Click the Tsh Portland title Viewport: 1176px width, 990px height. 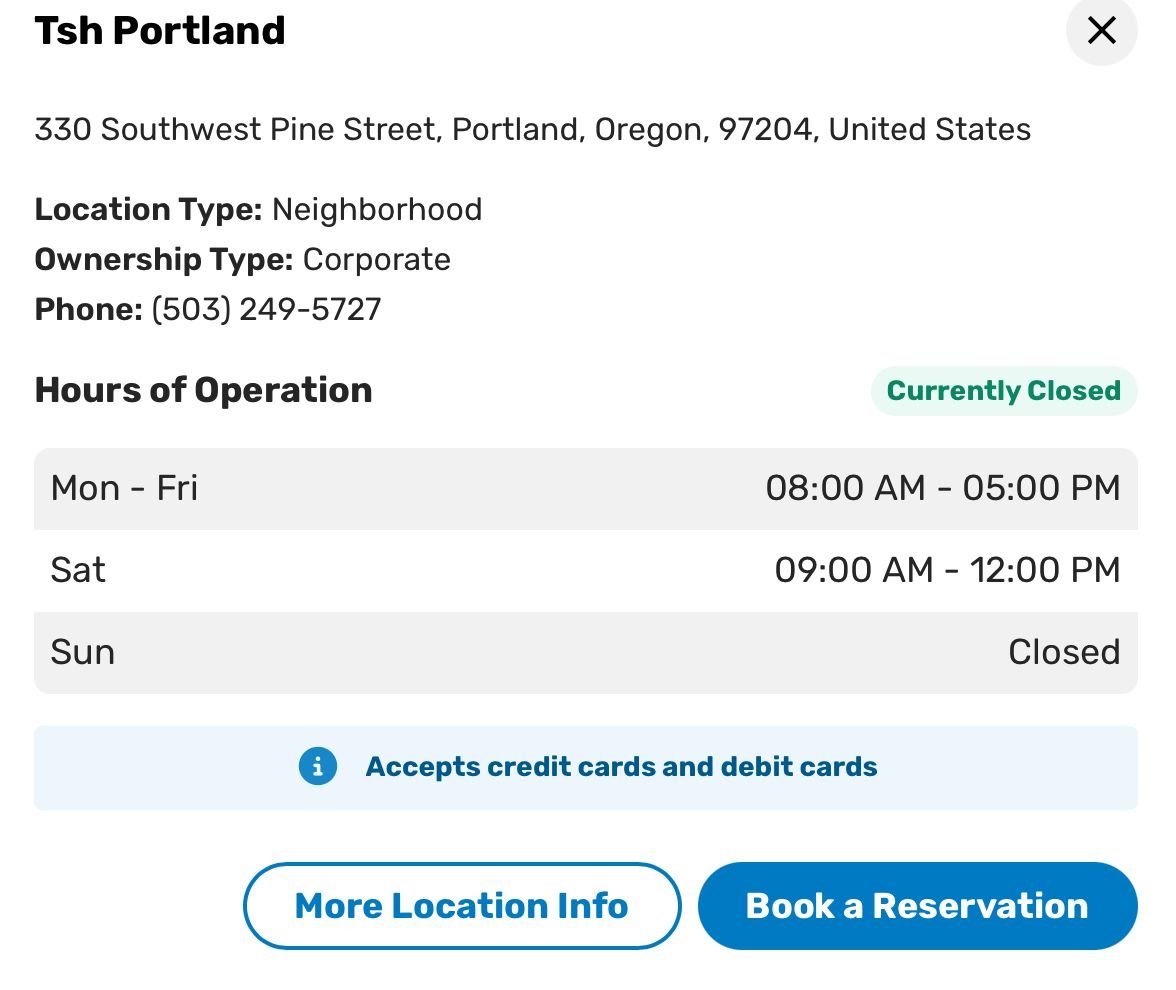pos(160,31)
